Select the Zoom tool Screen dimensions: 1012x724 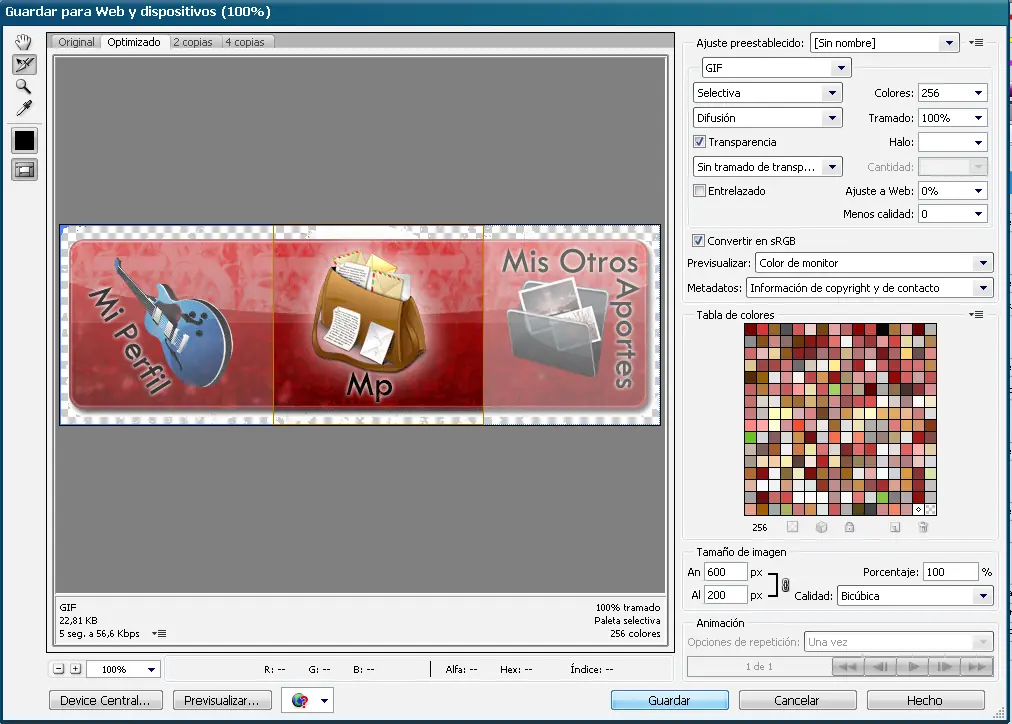point(24,86)
